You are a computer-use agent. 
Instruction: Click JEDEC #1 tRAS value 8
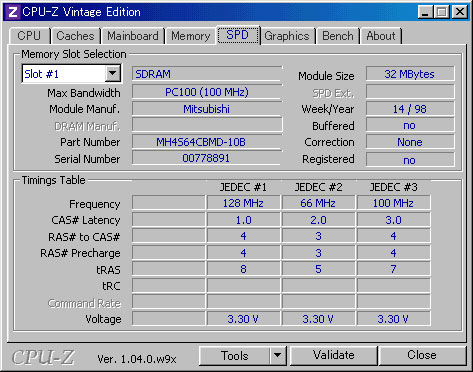coord(243,269)
